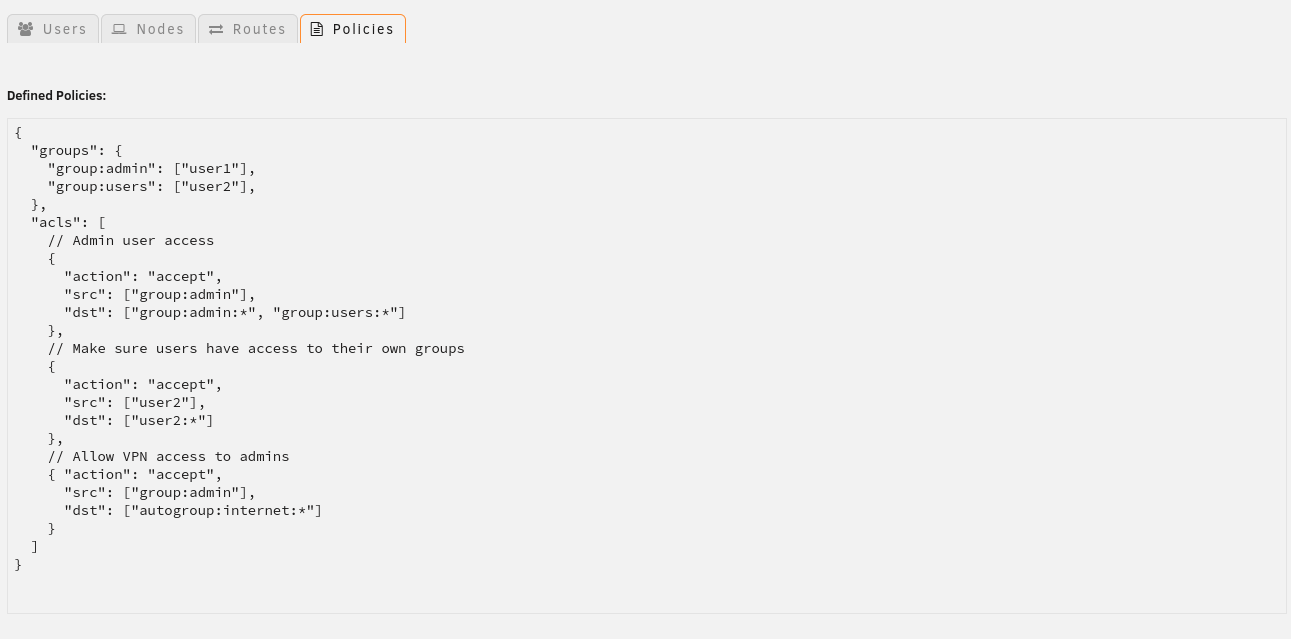Click empty area below the closing brace
1291x639 pixels.
(646, 592)
